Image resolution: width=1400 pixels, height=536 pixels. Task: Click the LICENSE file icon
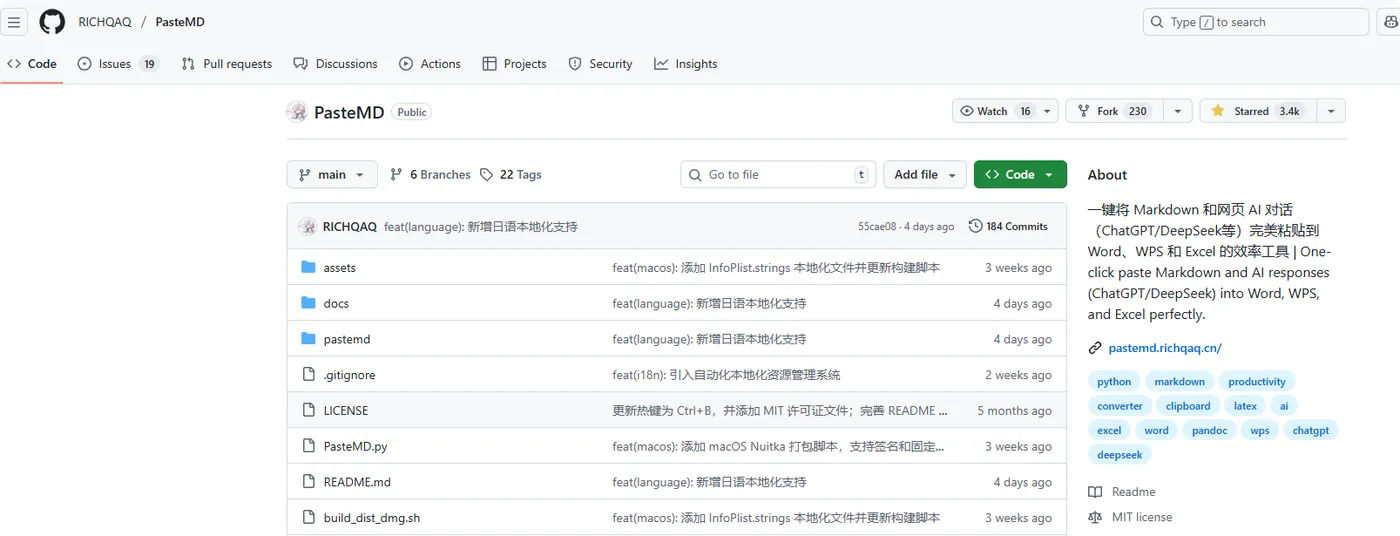[x=308, y=411]
